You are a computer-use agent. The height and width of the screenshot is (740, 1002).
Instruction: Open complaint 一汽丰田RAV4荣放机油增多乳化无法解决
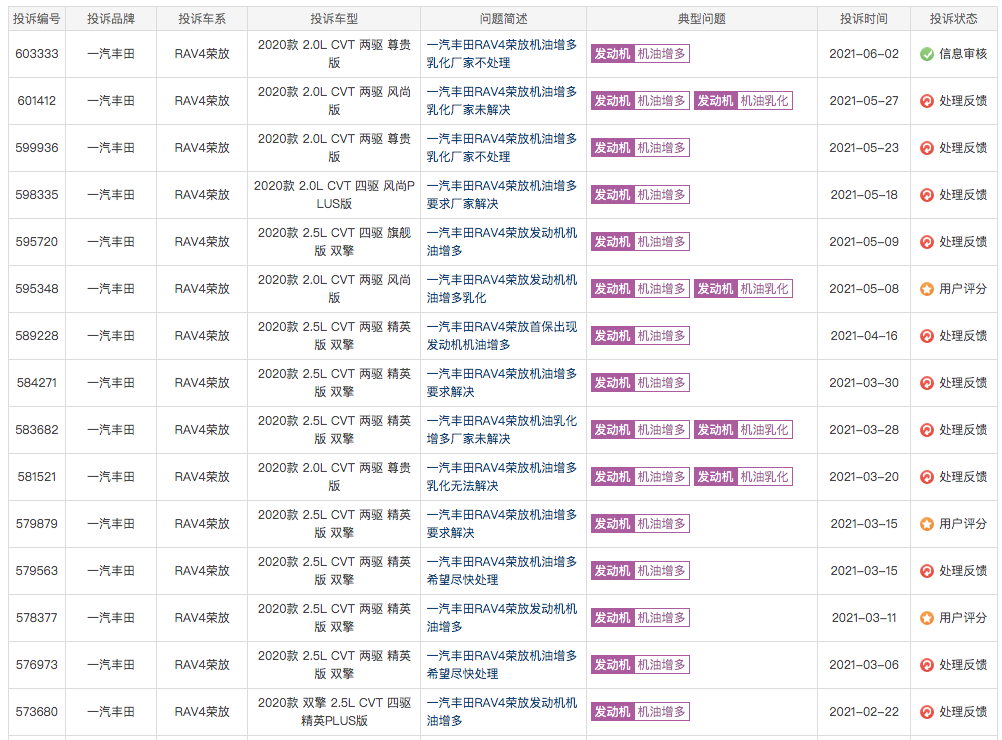coord(502,477)
